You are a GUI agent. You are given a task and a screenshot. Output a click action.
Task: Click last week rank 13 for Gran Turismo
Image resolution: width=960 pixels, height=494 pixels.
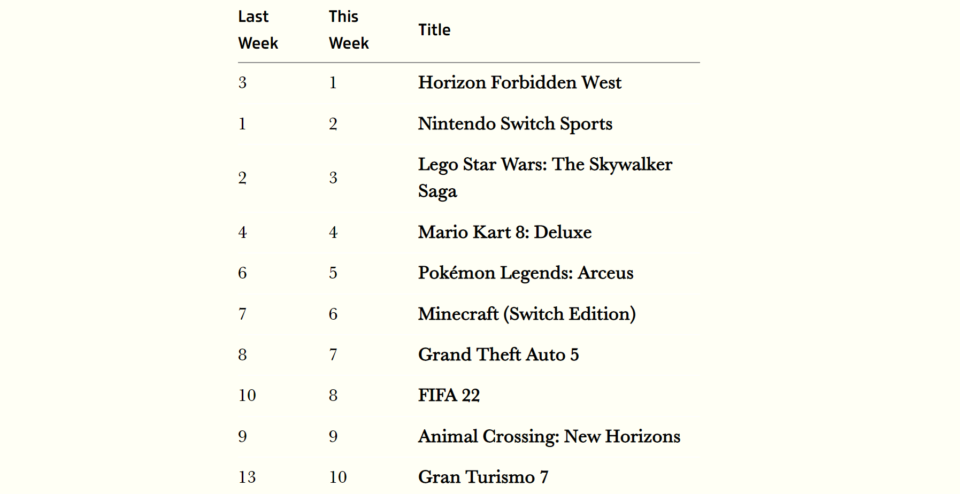(x=247, y=477)
